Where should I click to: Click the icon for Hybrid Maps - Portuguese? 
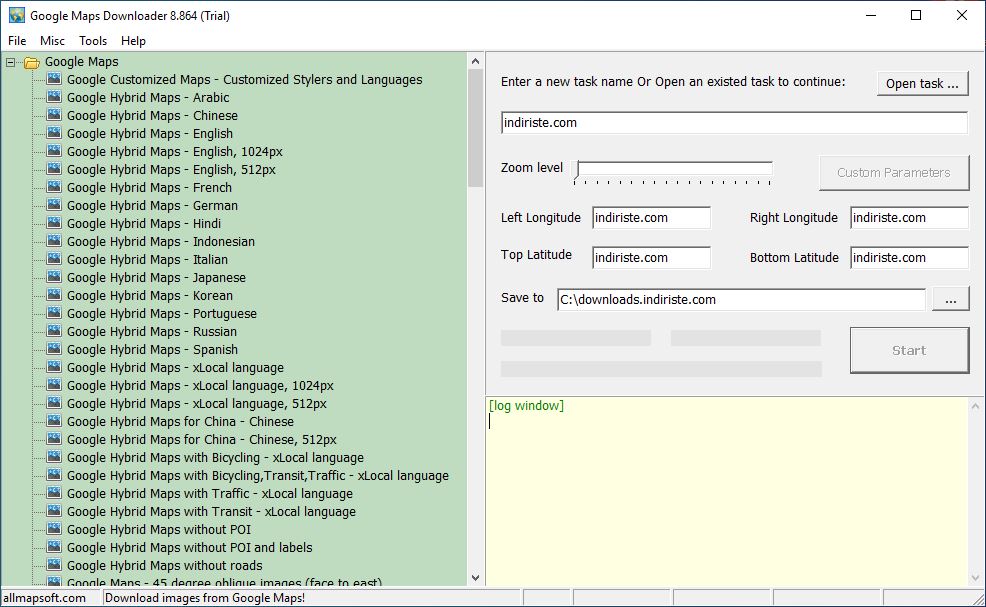54,313
